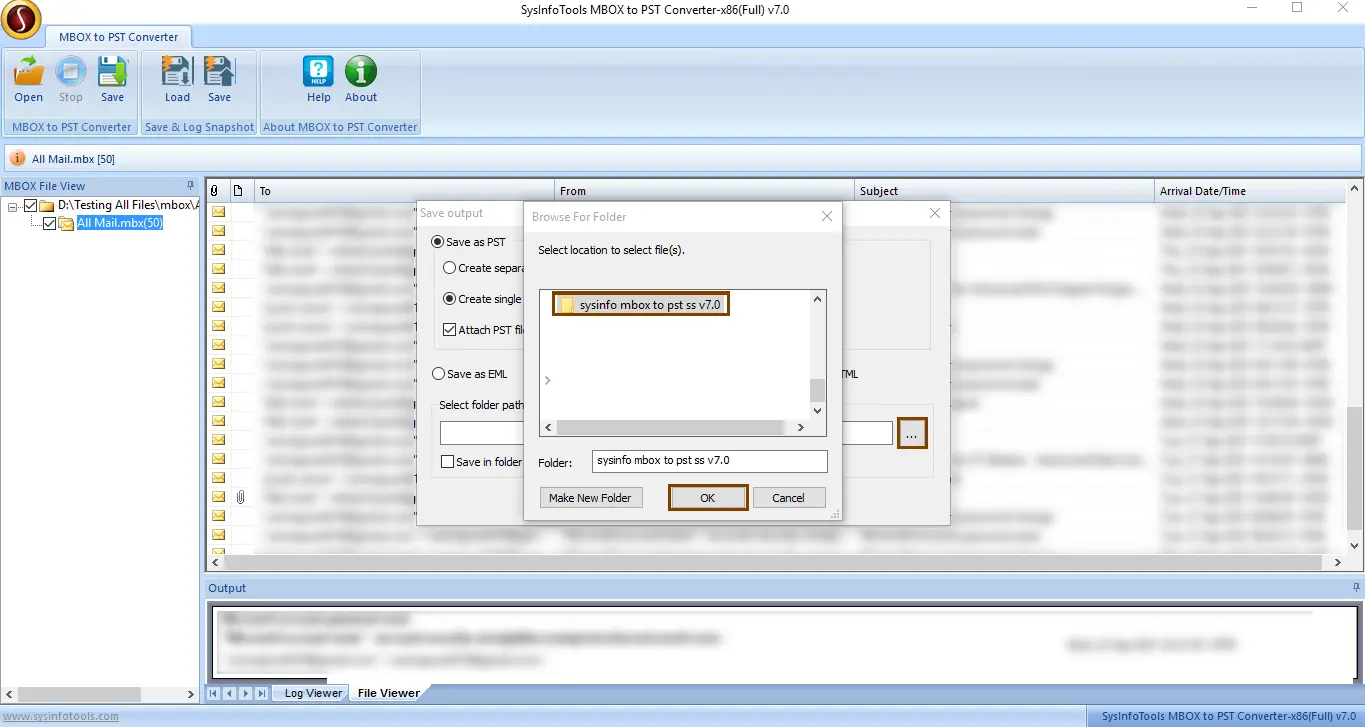Click the left arrow of the email list horizontal scrollbar

click(x=214, y=564)
